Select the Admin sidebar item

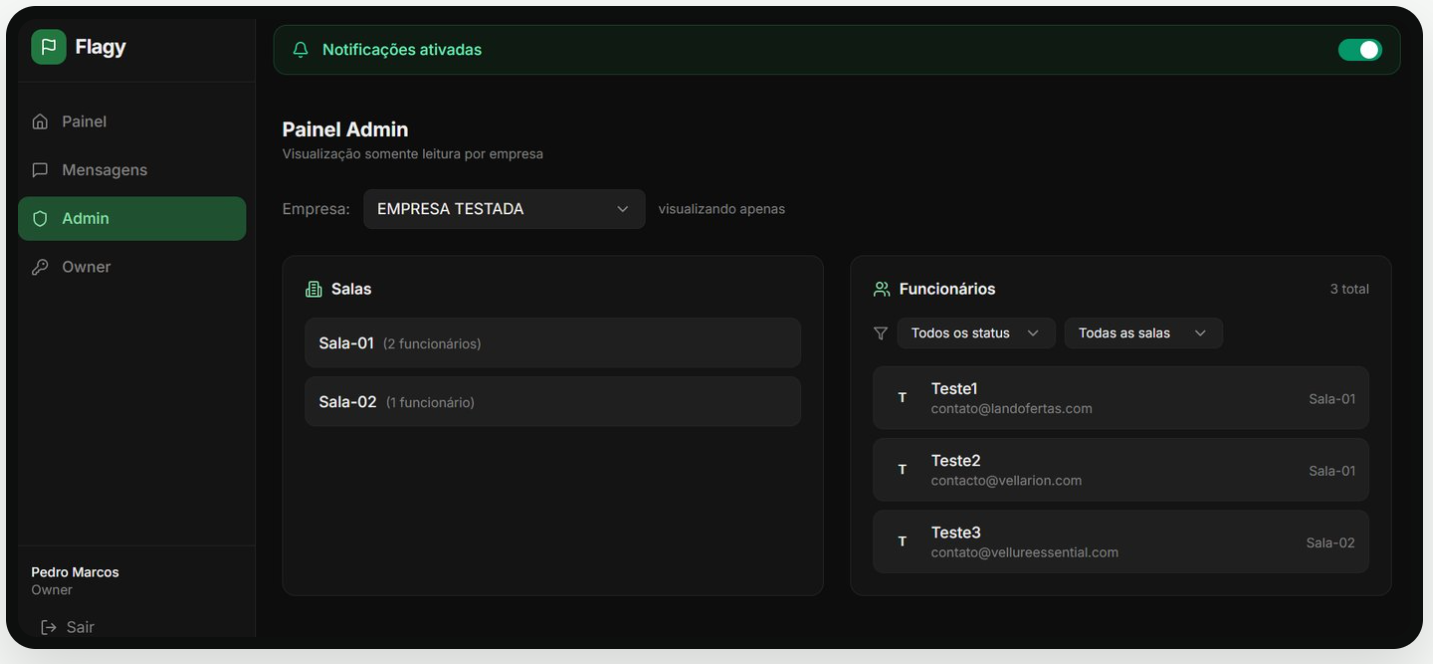[x=132, y=218]
